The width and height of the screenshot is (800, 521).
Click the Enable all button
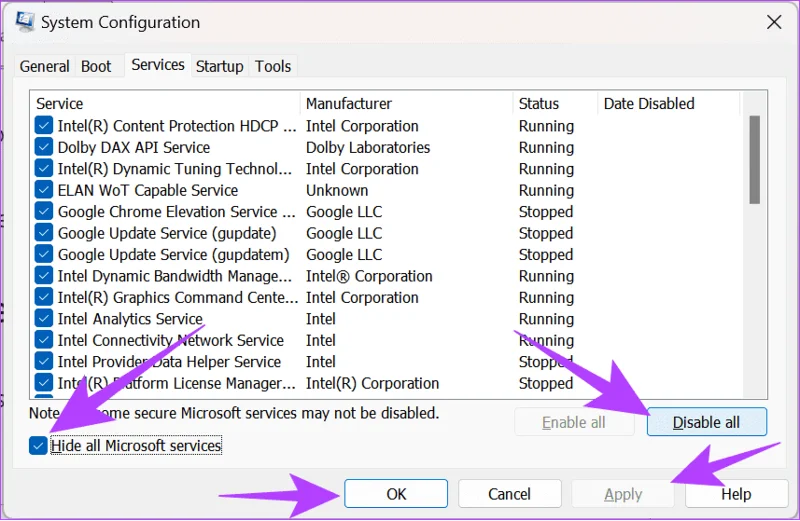click(x=574, y=422)
